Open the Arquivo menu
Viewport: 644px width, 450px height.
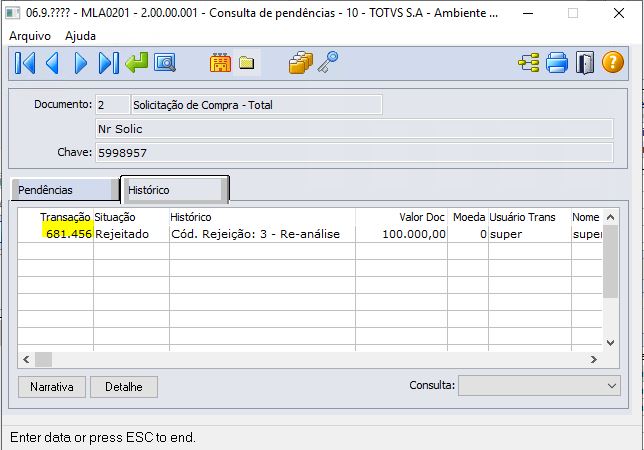point(30,36)
